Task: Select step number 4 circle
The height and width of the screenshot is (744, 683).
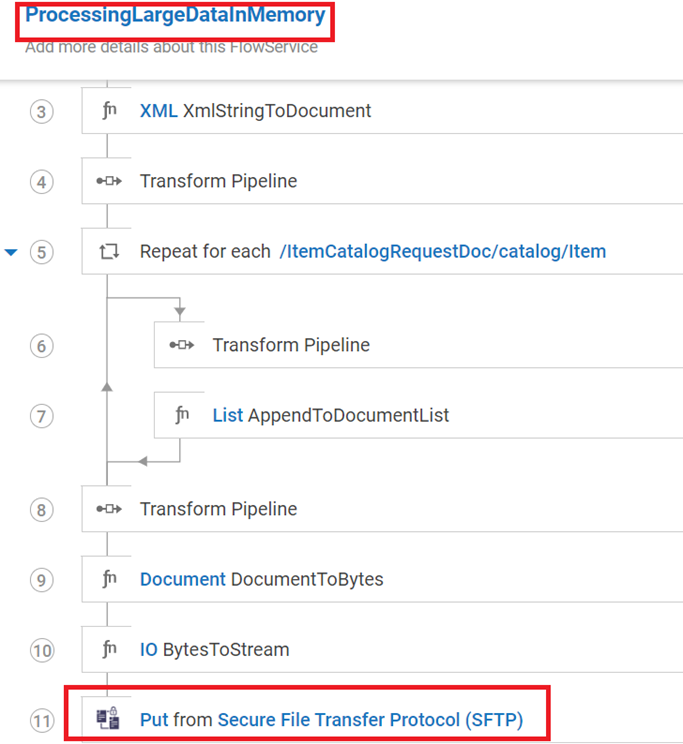Action: pyautogui.click(x=41, y=182)
